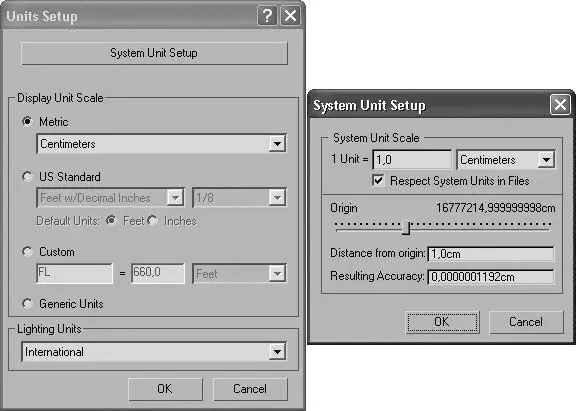The width and height of the screenshot is (576, 411).
Task: Choose the US Standard option
Action: [27, 177]
